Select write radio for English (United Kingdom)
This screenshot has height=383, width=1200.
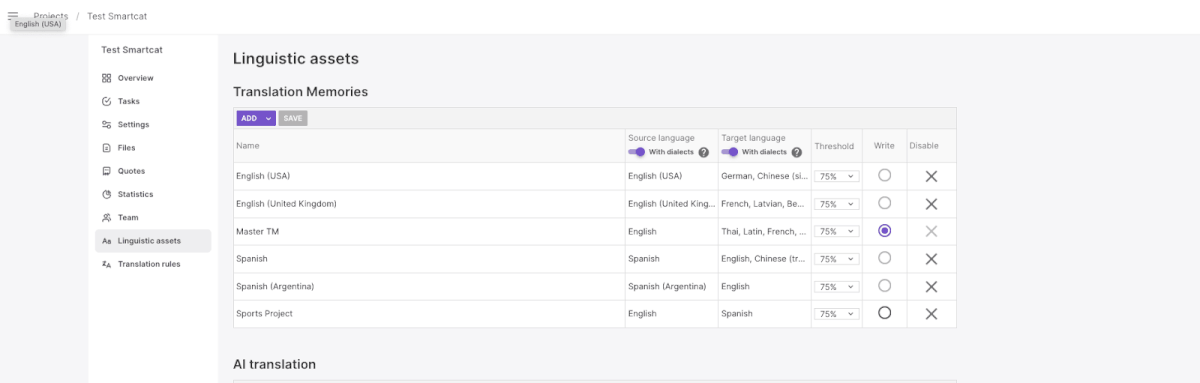coord(884,203)
